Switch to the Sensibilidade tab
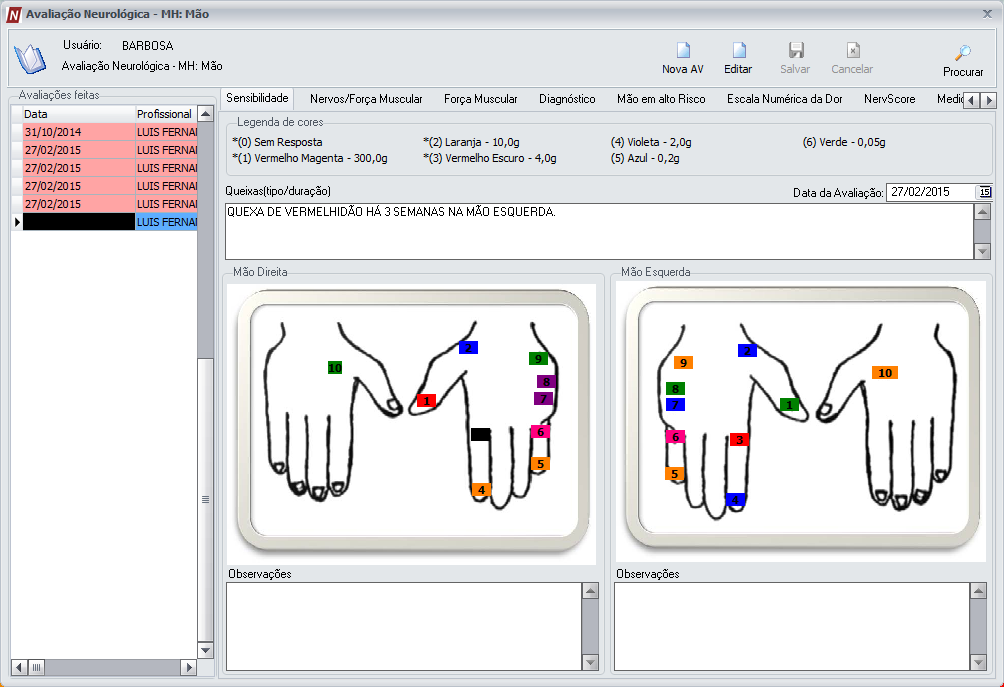Viewport: 1004px width, 687px height. 257,98
